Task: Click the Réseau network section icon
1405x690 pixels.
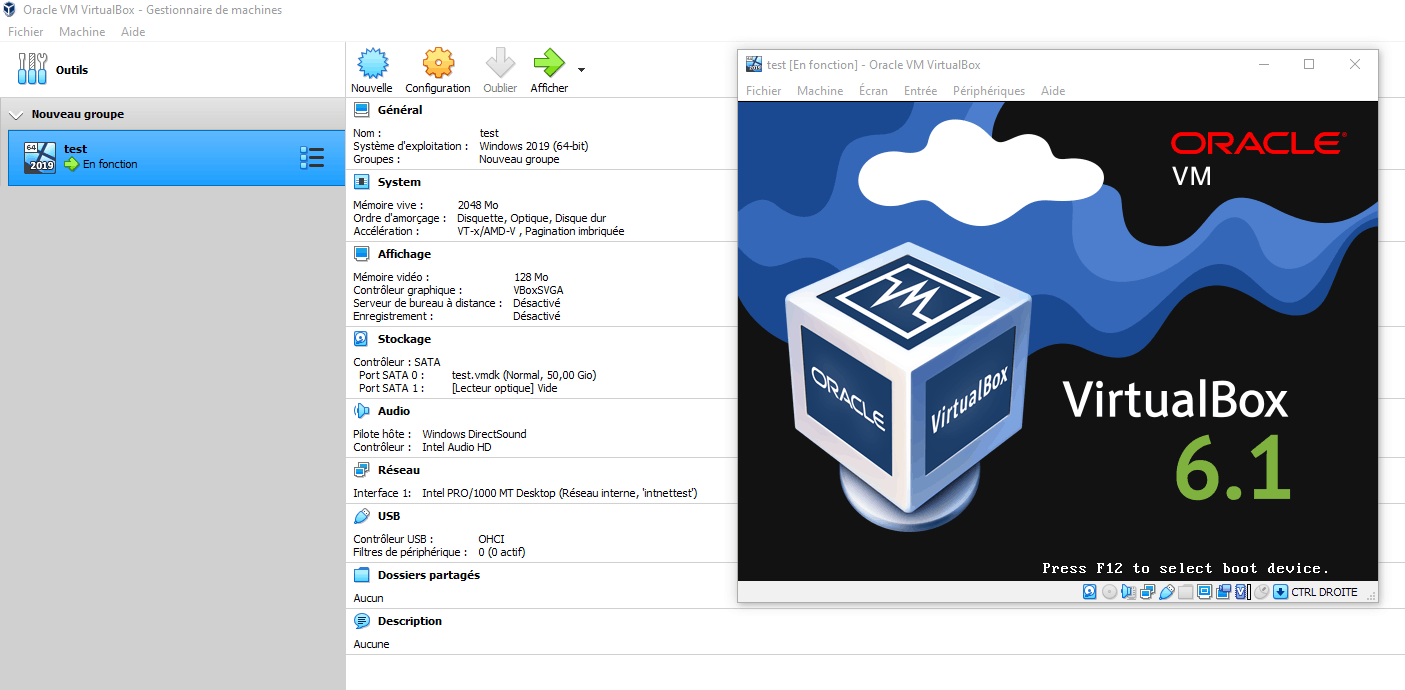Action: tap(361, 470)
